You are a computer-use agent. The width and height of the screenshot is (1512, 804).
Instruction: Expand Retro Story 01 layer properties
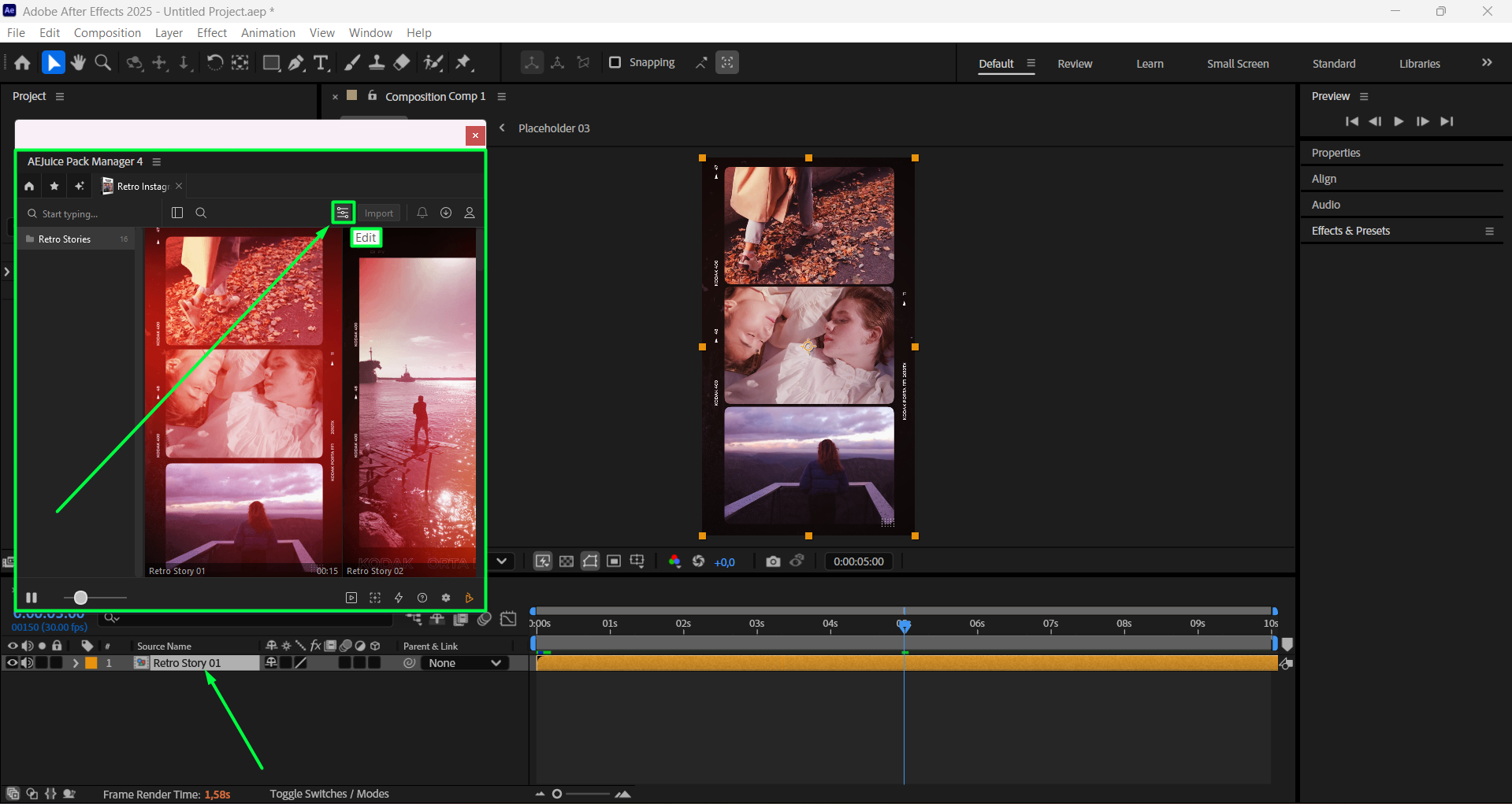click(x=76, y=663)
